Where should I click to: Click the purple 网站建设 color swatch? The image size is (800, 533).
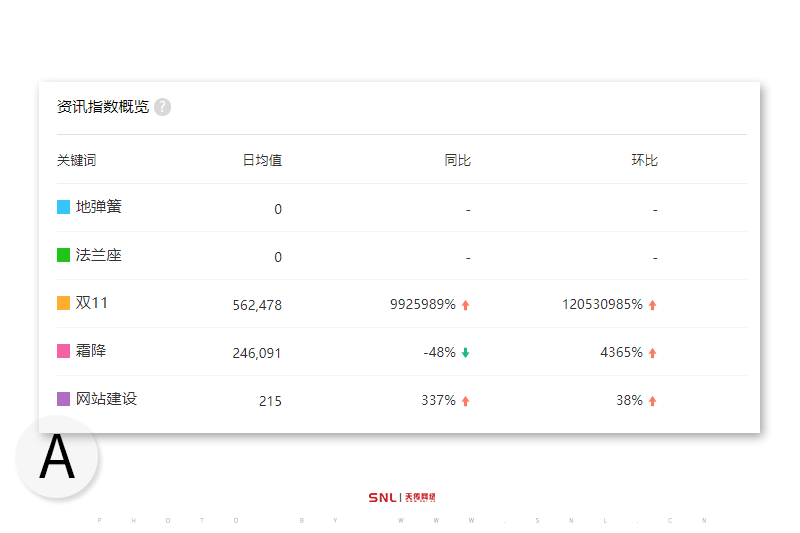point(63,399)
